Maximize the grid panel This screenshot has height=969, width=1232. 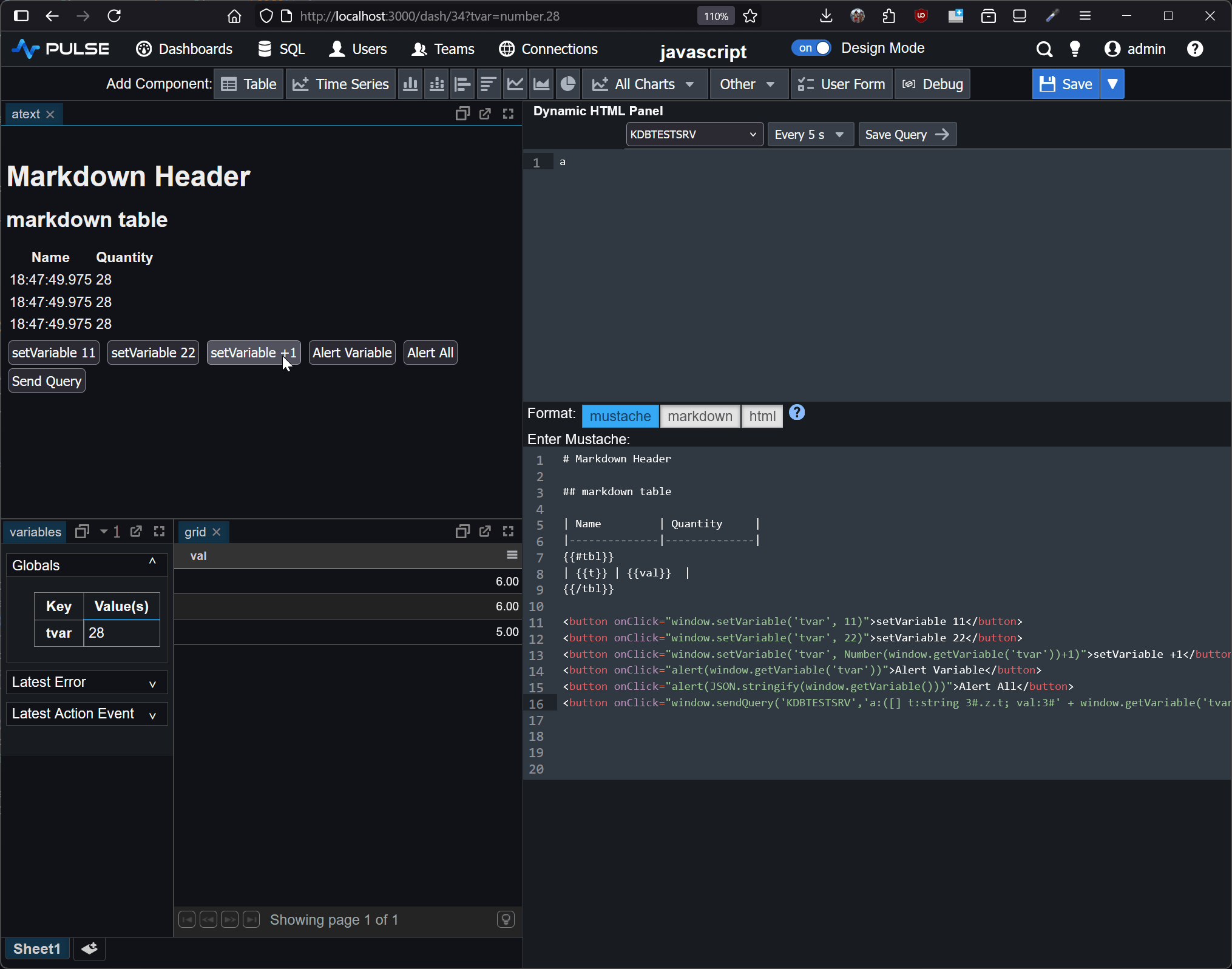509,532
